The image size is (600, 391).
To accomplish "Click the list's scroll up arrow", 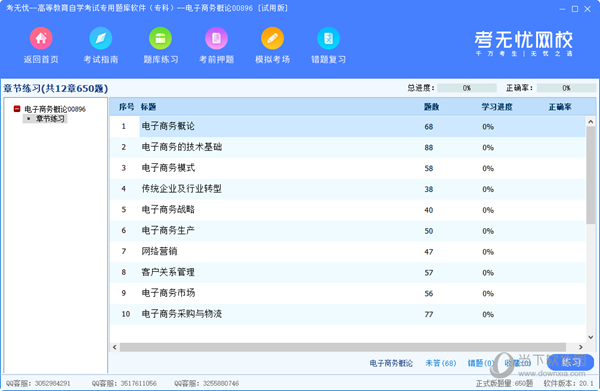I will coord(590,122).
